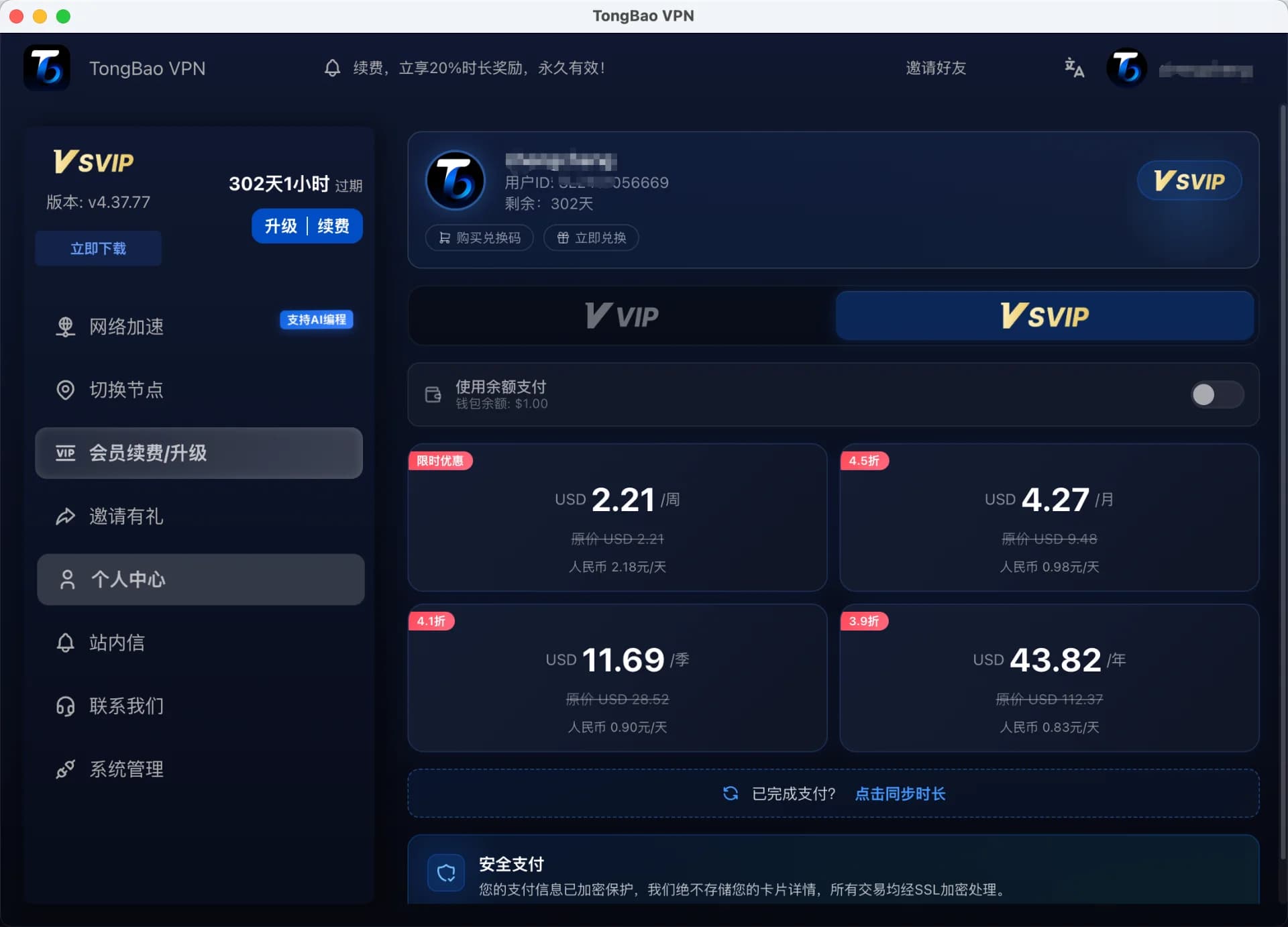Open the language switcher icon
The image size is (1288, 927).
point(1074,68)
